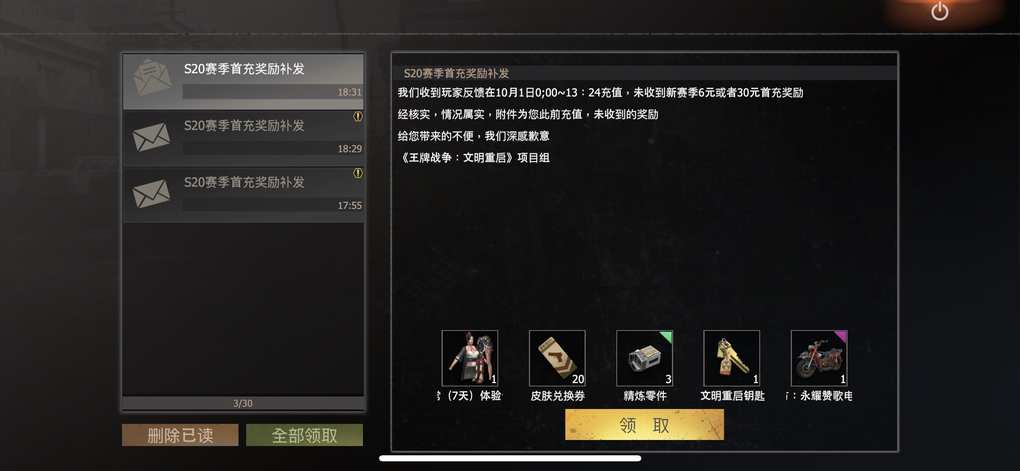The height and width of the screenshot is (471, 1020).
Task: Click the 《王牌战争：文明重启》项目组 signature text
Action: point(474,157)
